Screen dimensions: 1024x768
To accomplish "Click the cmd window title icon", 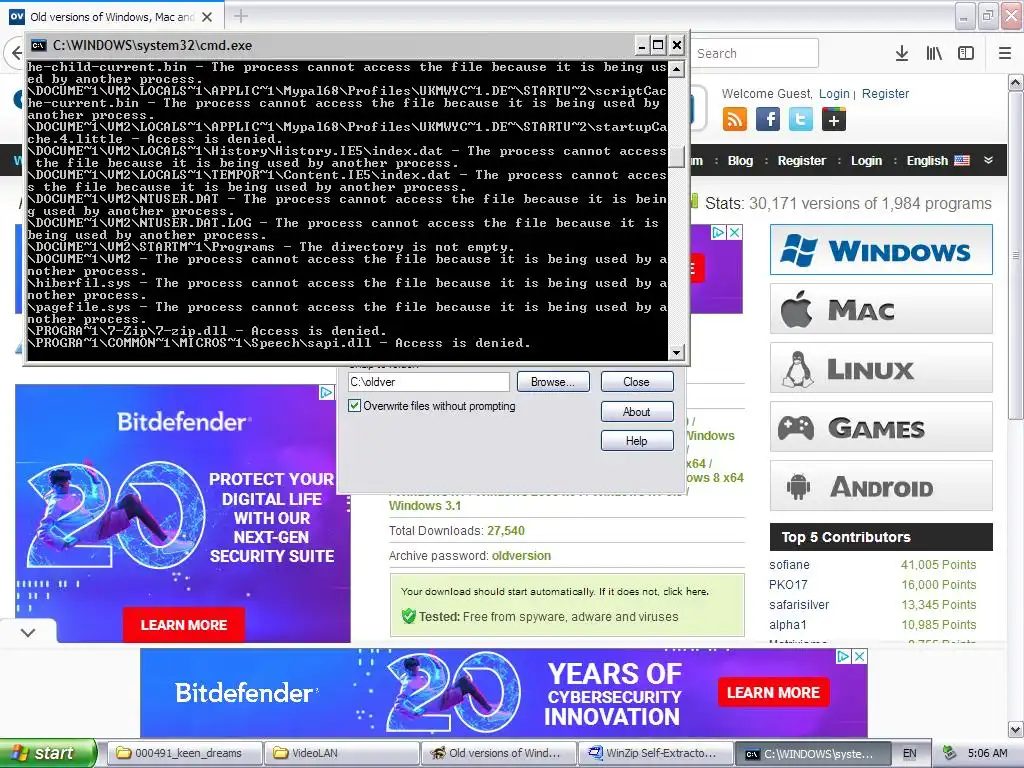I will point(39,45).
